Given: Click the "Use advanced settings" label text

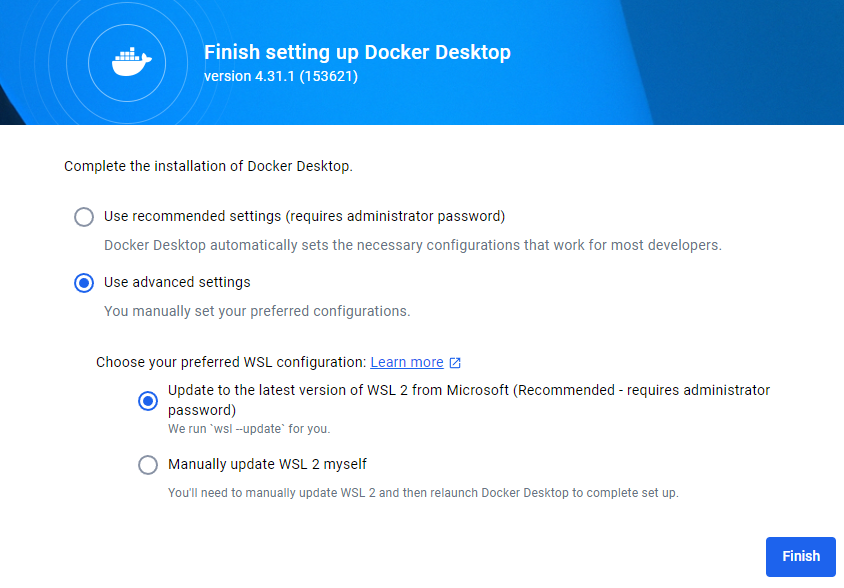Looking at the screenshot, I should [177, 282].
